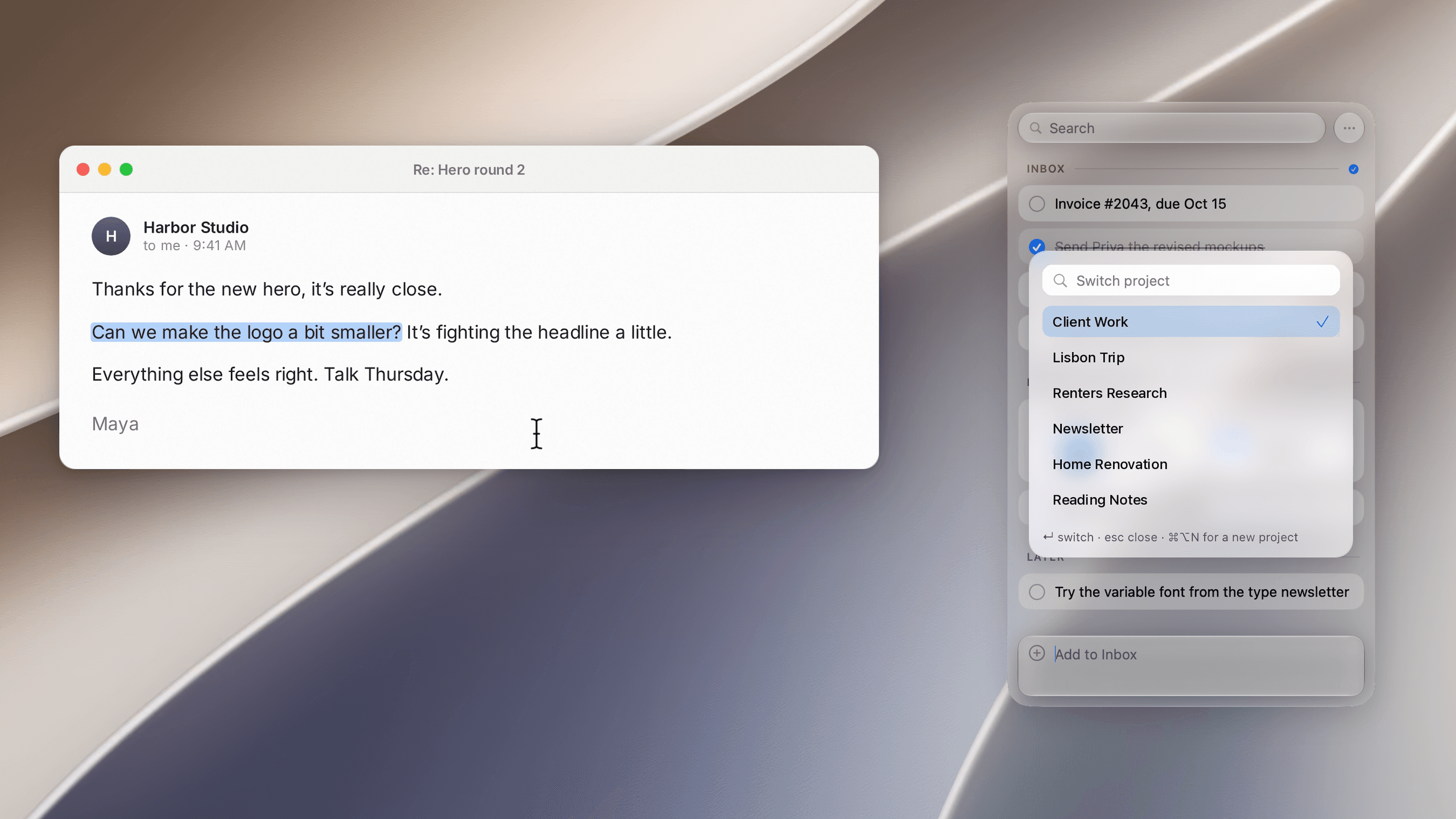Click the INBOX section header

pyautogui.click(x=1045, y=169)
